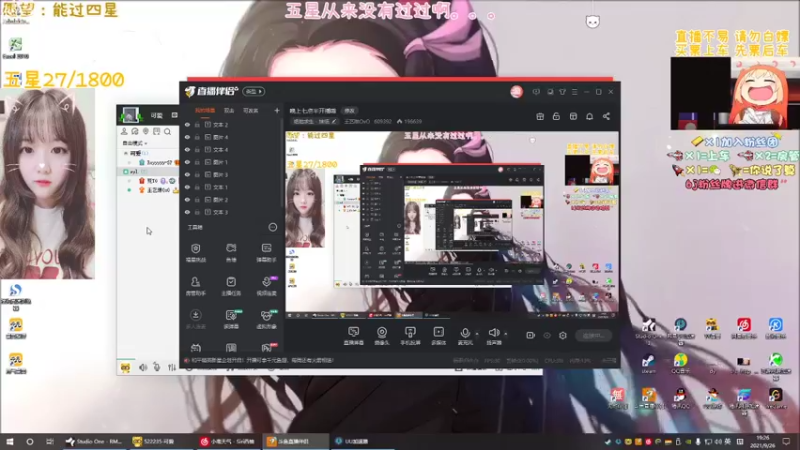Hide the 文本 3 source
This screenshot has height=450, width=800.
(187, 212)
